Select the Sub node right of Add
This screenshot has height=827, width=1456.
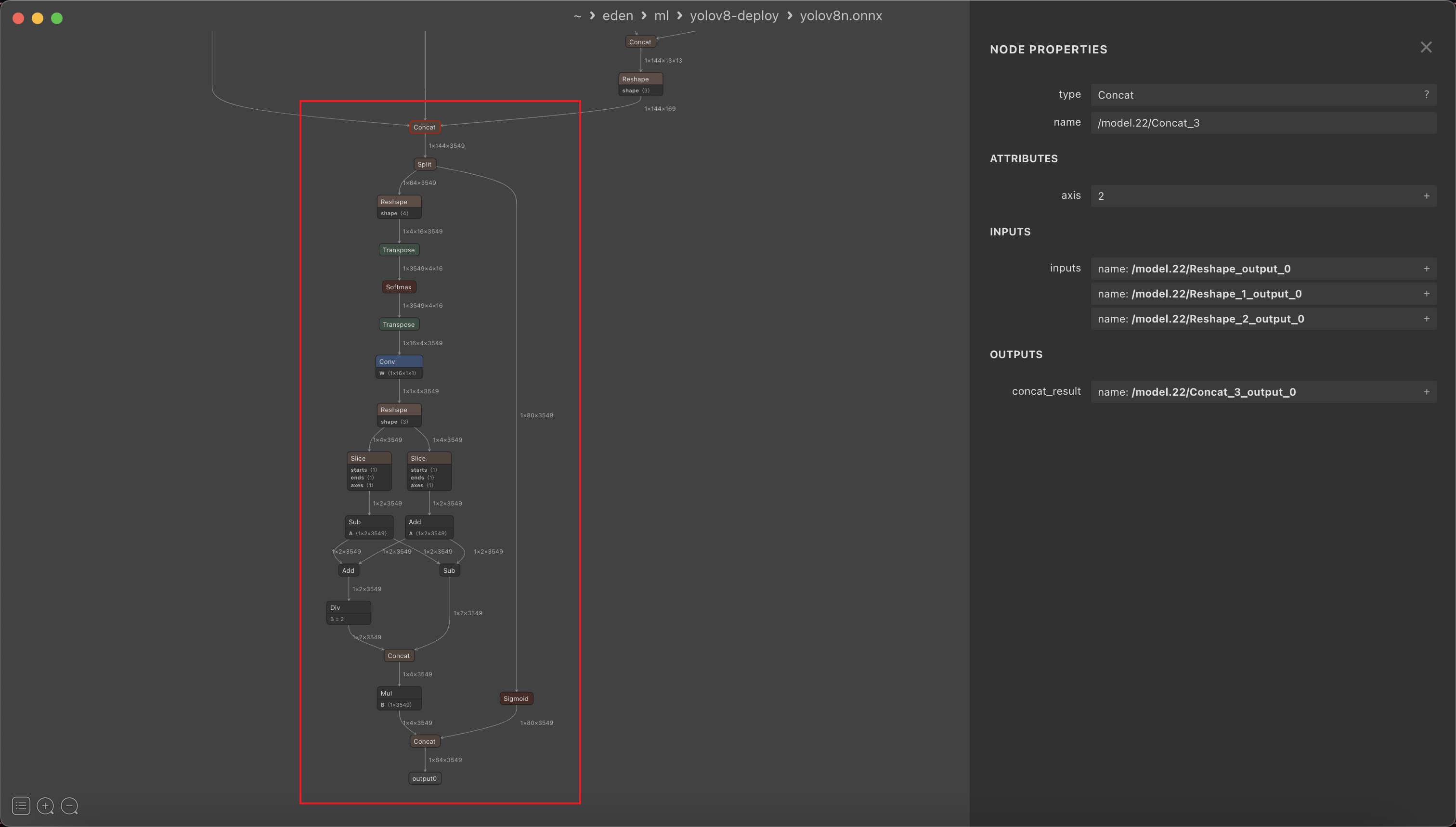tap(449, 570)
